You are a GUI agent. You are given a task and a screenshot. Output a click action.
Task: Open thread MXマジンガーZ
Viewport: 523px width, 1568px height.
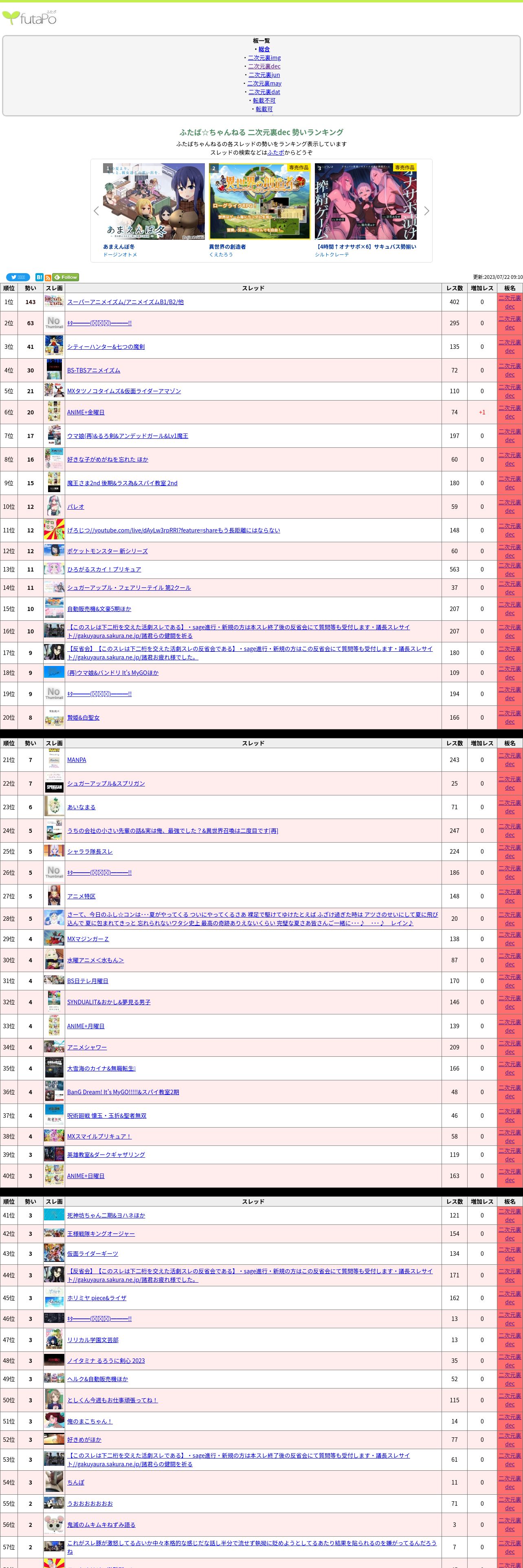click(88, 939)
